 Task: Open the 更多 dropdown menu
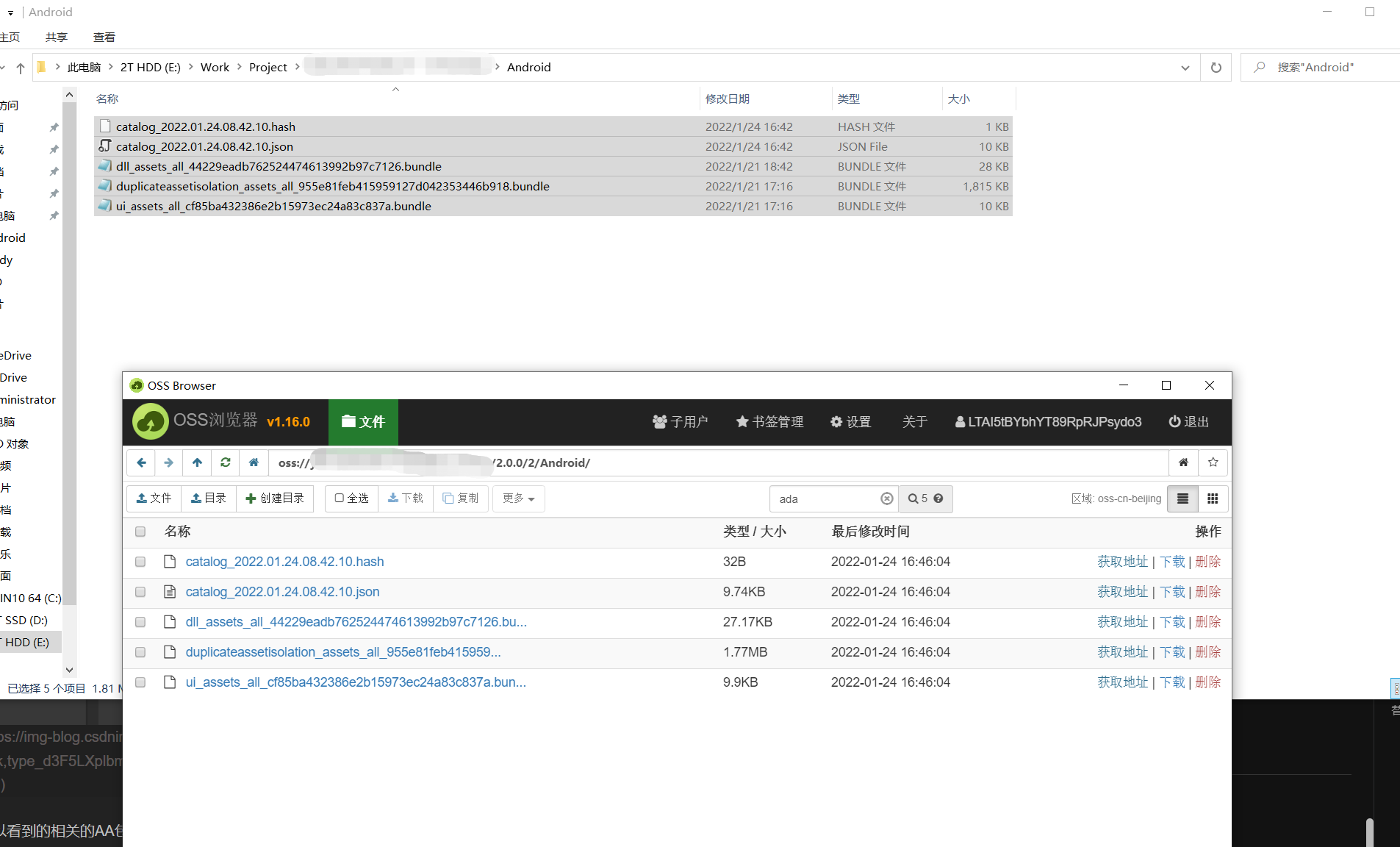(x=518, y=498)
